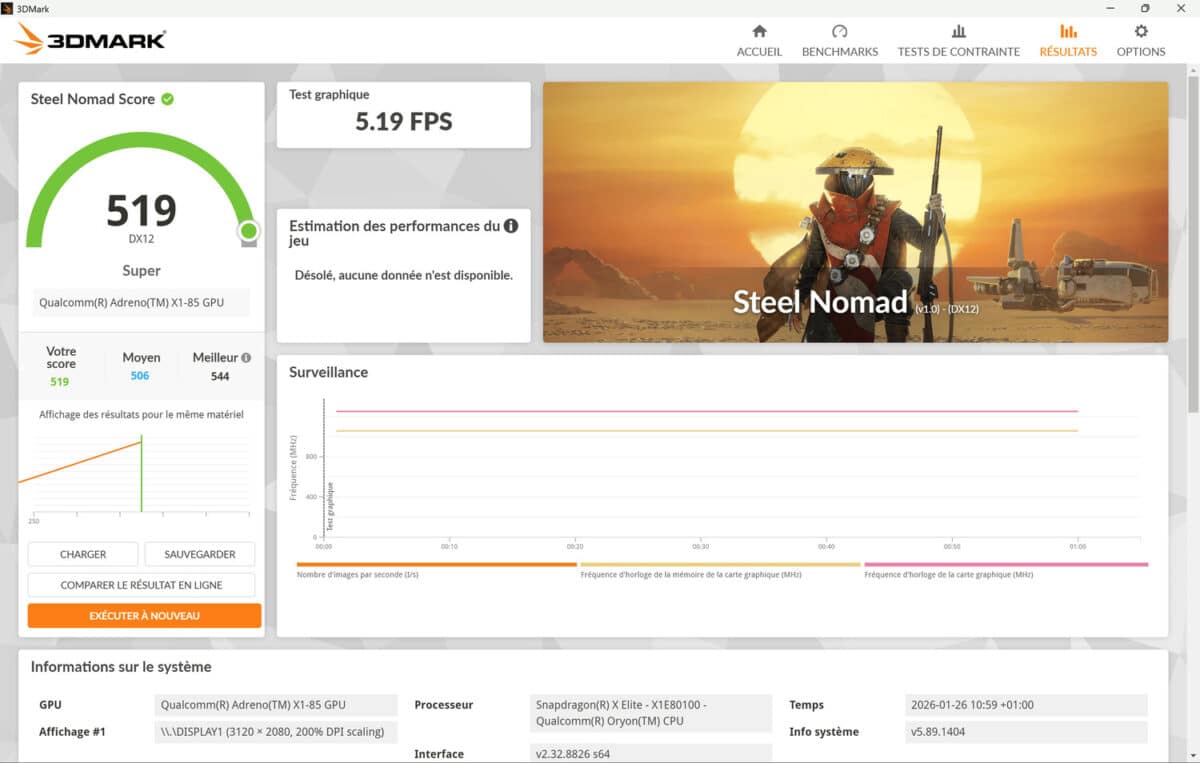Click the Résultats bar chart icon
The height and width of the screenshot is (763, 1200).
point(1067,31)
